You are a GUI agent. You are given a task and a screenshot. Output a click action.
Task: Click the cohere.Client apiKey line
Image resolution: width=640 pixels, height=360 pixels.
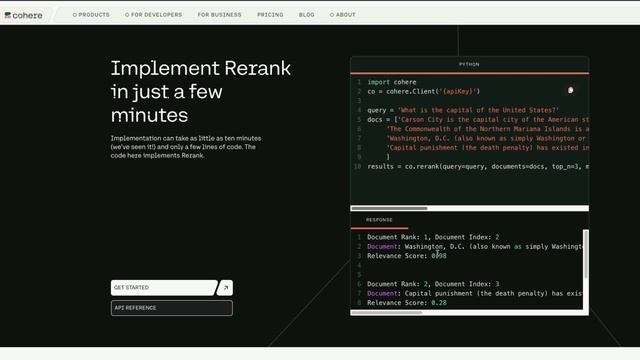(424, 91)
